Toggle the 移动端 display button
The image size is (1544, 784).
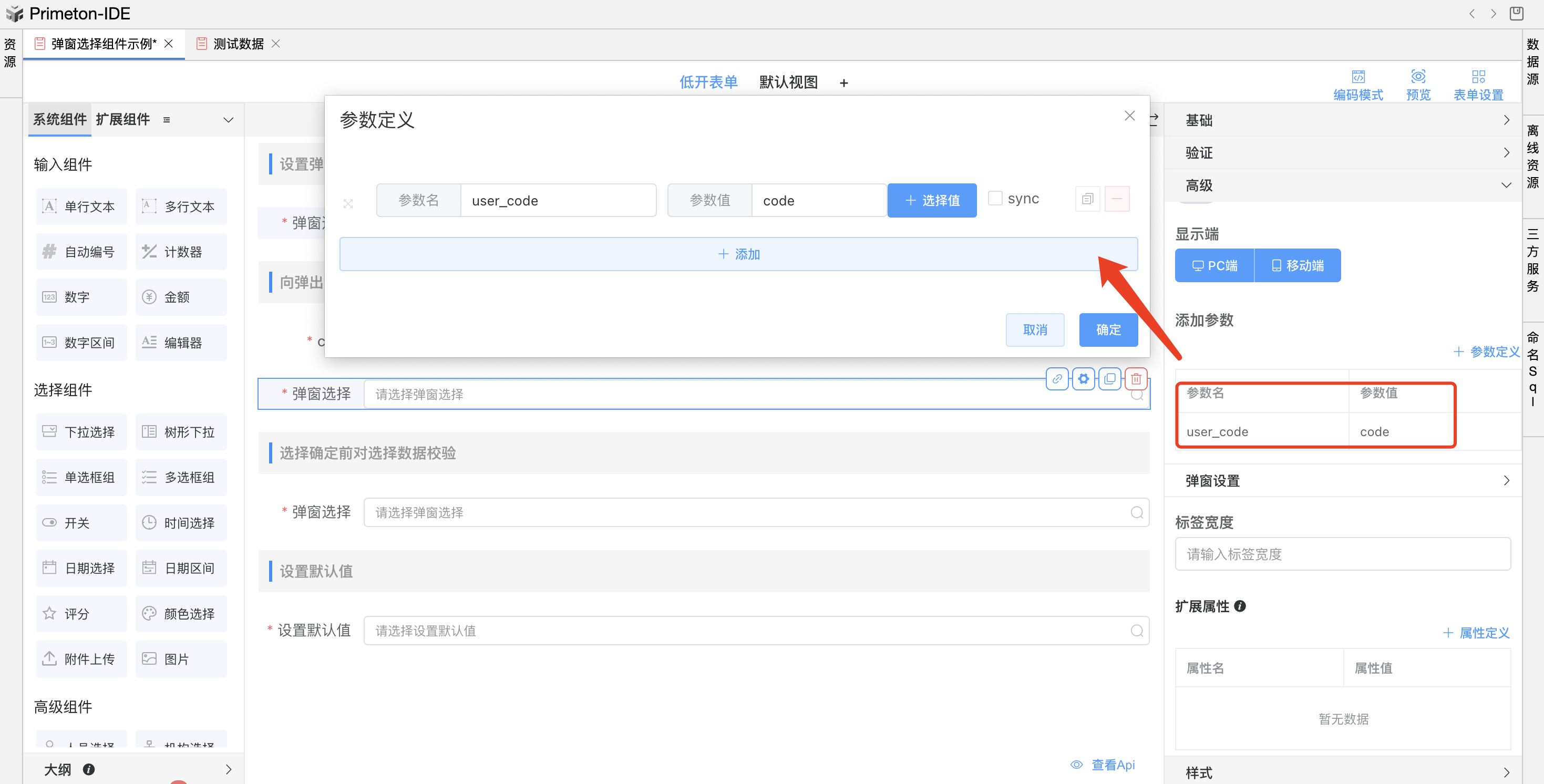1298,265
